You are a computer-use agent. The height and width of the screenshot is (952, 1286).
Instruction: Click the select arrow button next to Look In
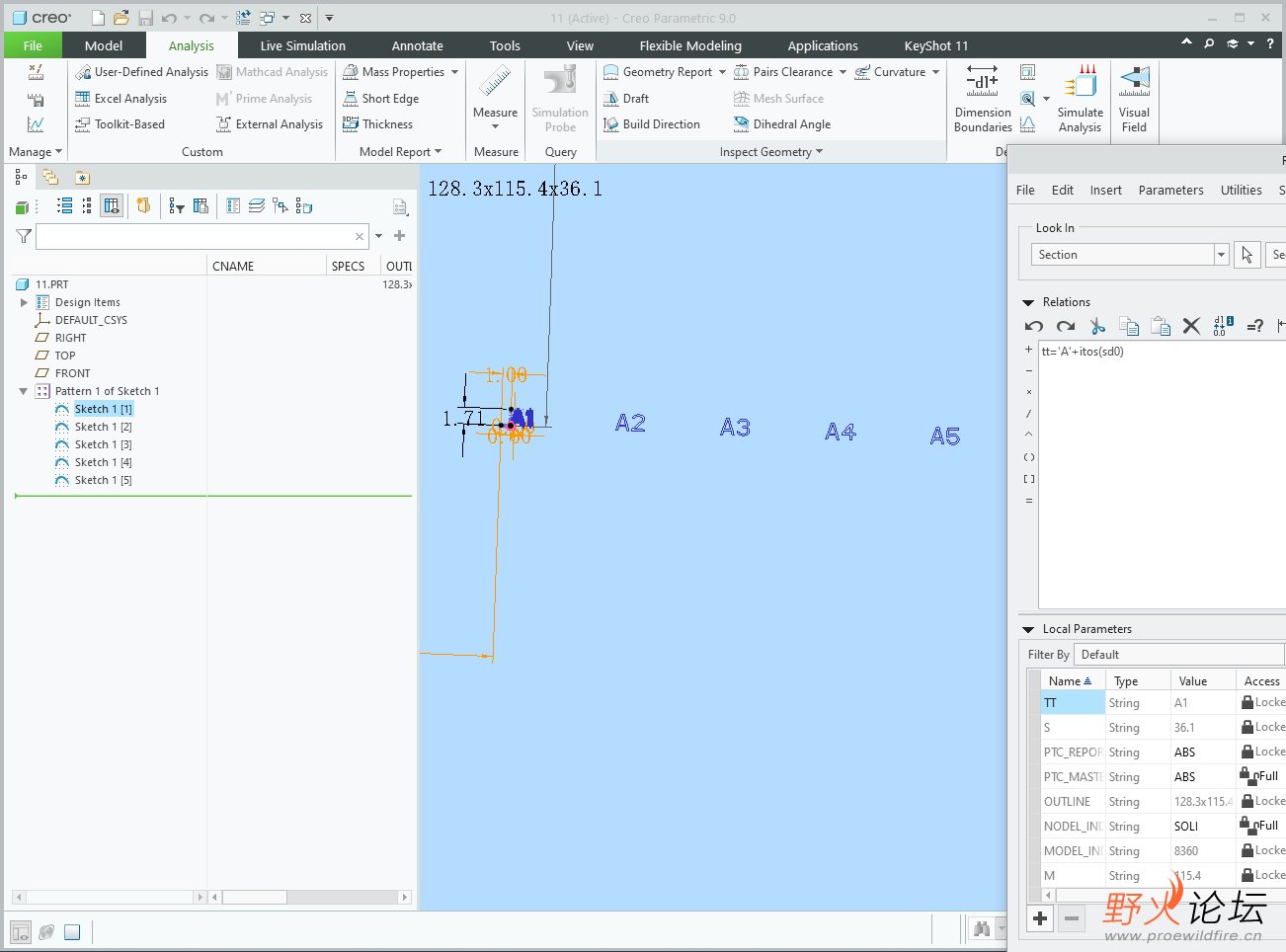(x=1246, y=255)
